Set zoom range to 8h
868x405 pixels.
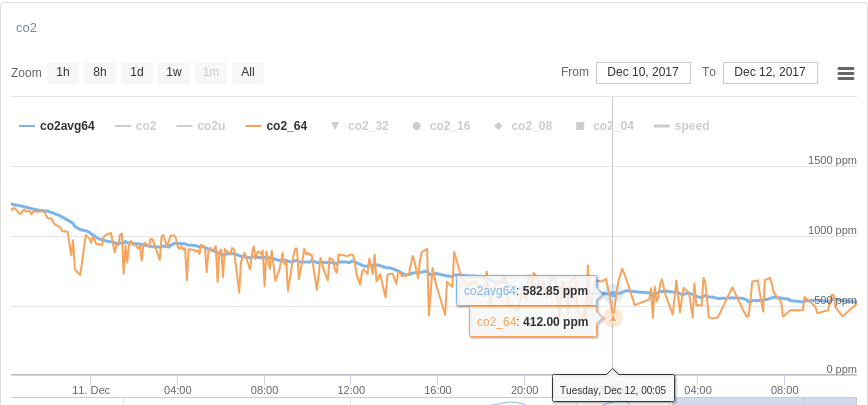point(100,72)
